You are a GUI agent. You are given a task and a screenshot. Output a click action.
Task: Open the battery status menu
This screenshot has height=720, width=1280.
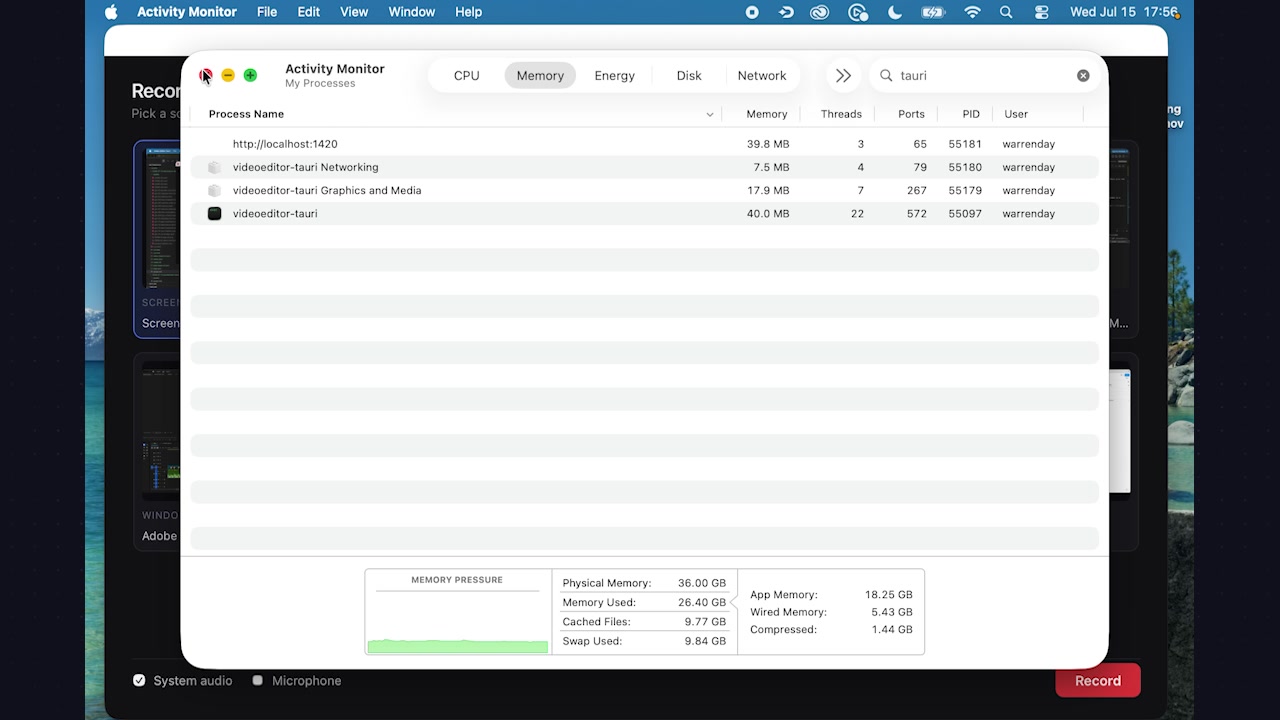point(933,12)
